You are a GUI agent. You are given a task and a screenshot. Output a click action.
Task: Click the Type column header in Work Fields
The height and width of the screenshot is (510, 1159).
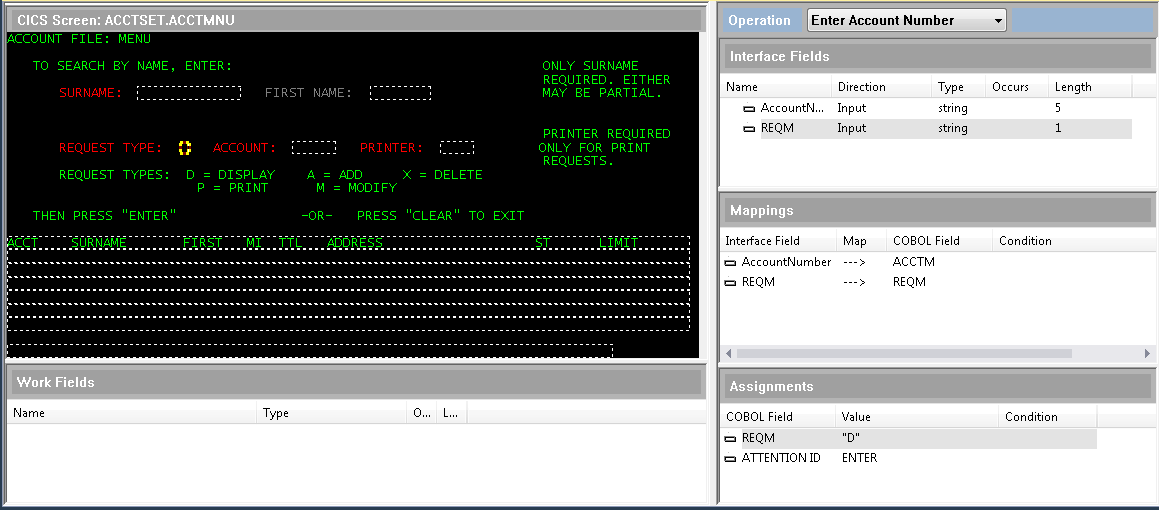[x=276, y=413]
